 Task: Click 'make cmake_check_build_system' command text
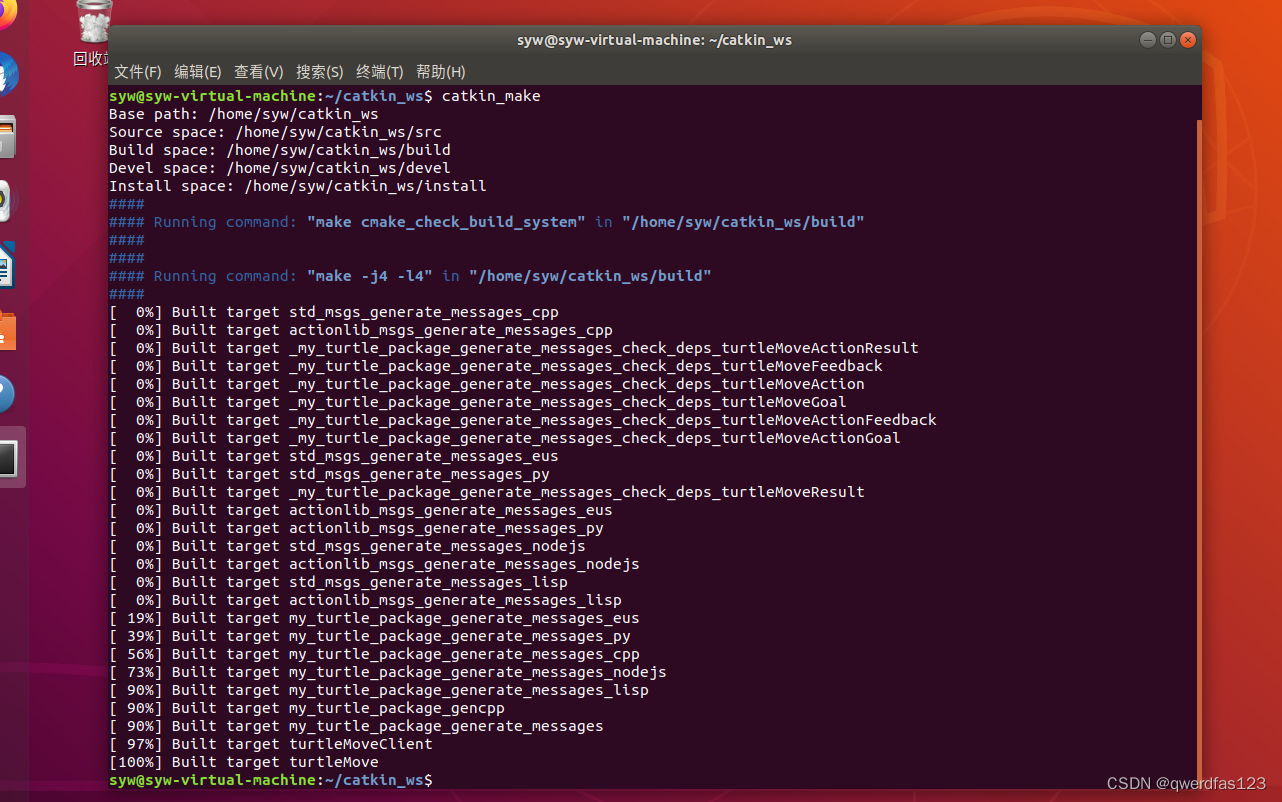446,222
